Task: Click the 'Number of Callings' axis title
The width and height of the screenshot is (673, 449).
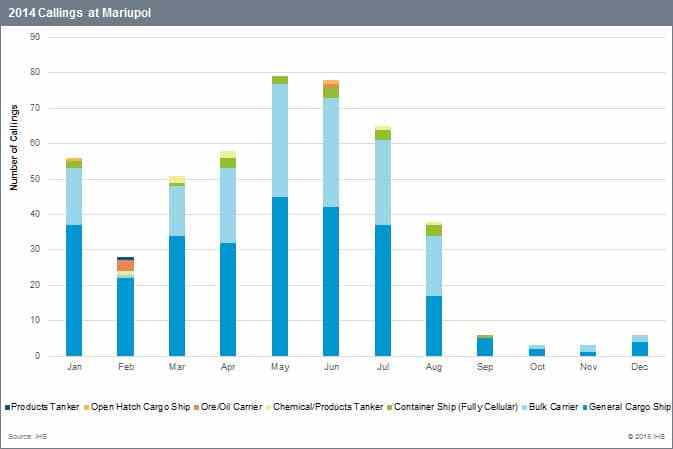Action: click(x=14, y=147)
